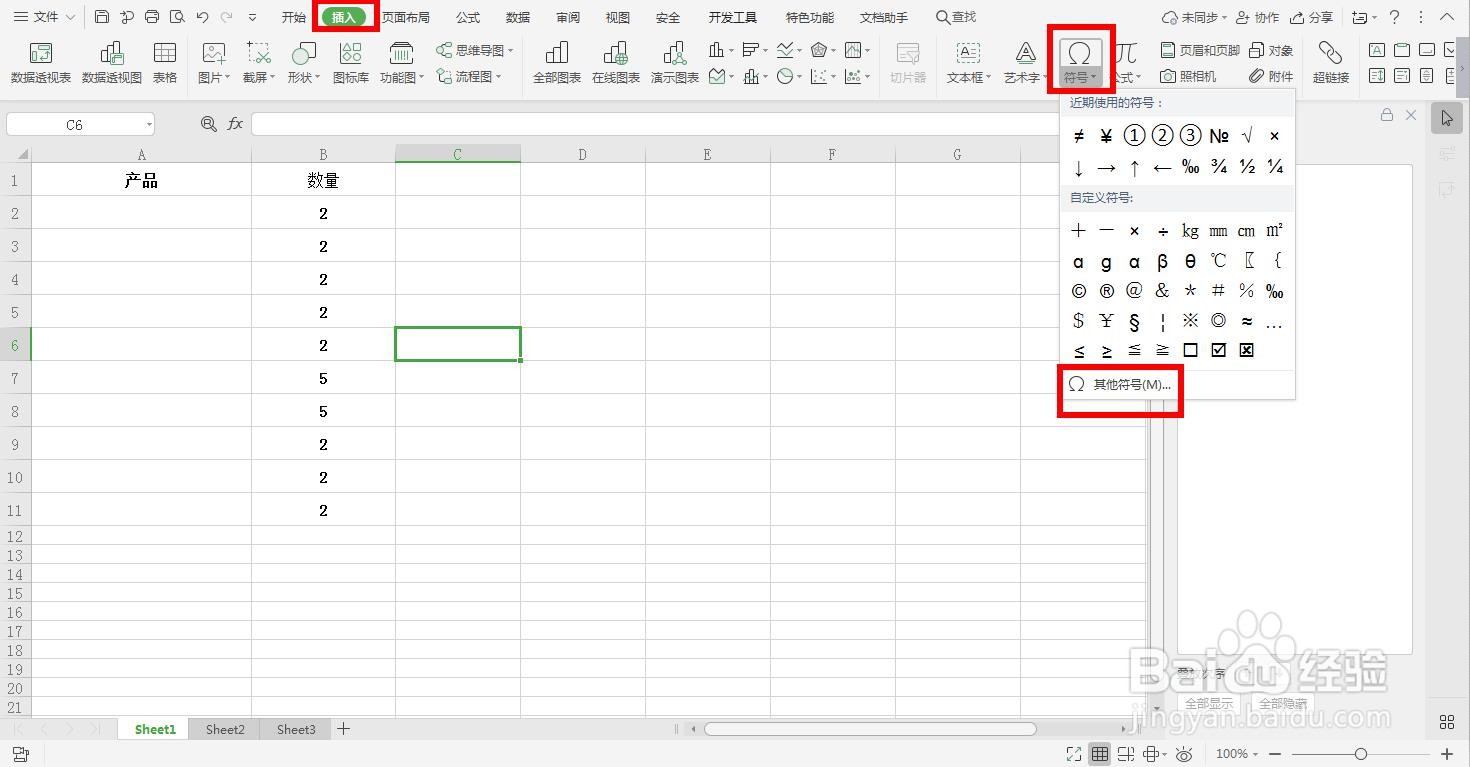Insert the checked box ☑ symbol
Screen dimensions: 1470x767
click(1218, 350)
